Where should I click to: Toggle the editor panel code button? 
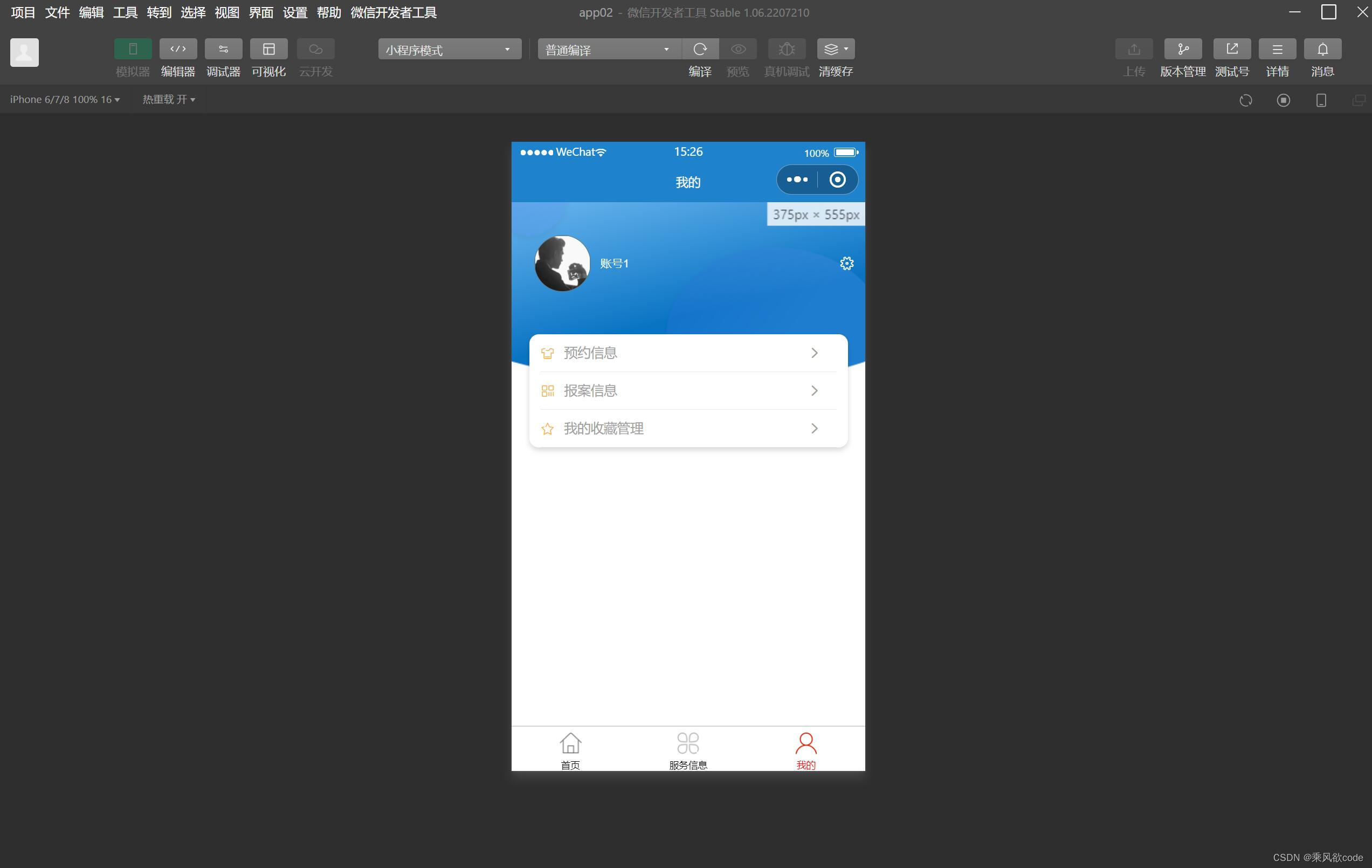[x=178, y=49]
